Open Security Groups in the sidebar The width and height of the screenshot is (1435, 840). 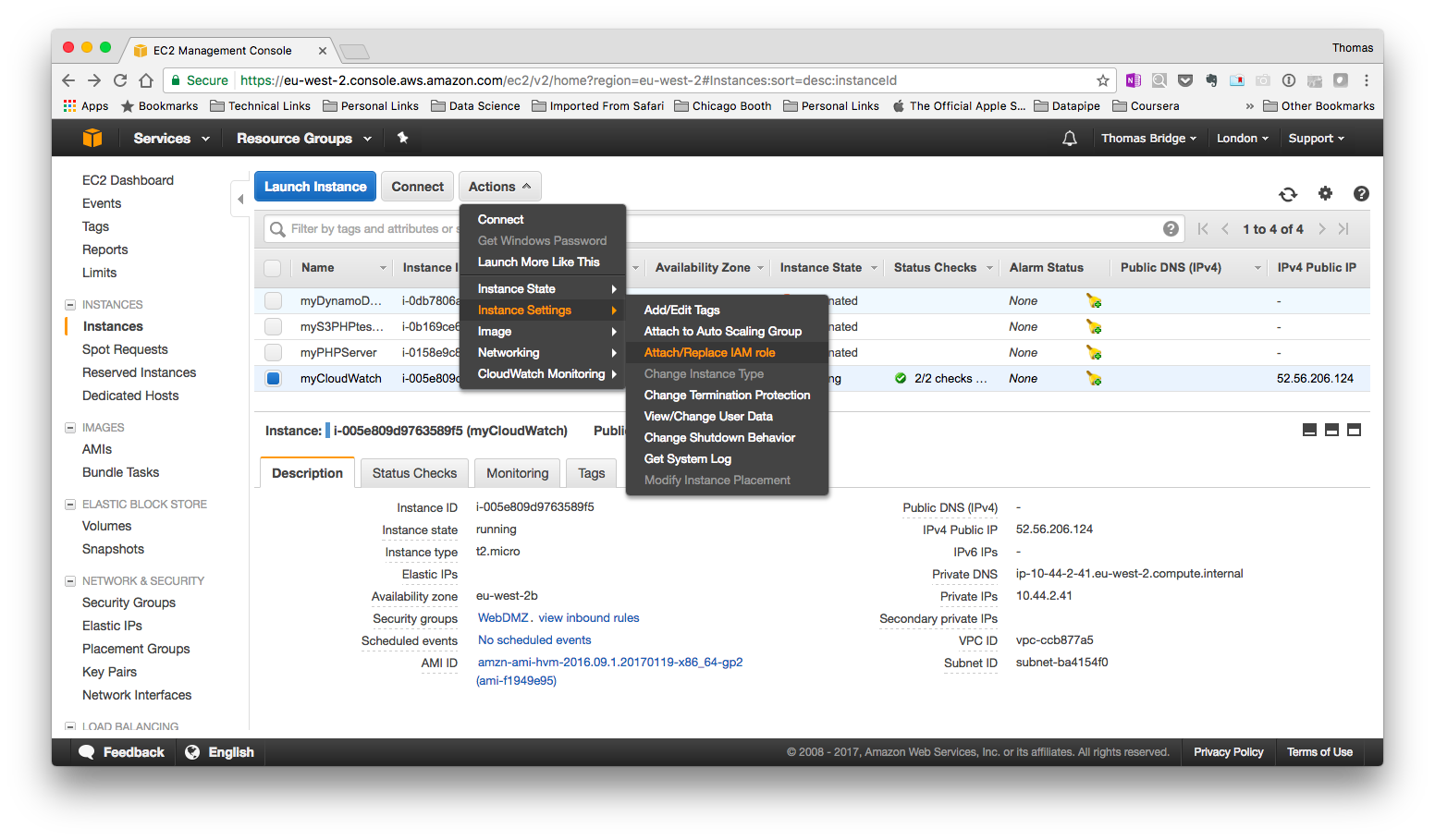[x=129, y=603]
